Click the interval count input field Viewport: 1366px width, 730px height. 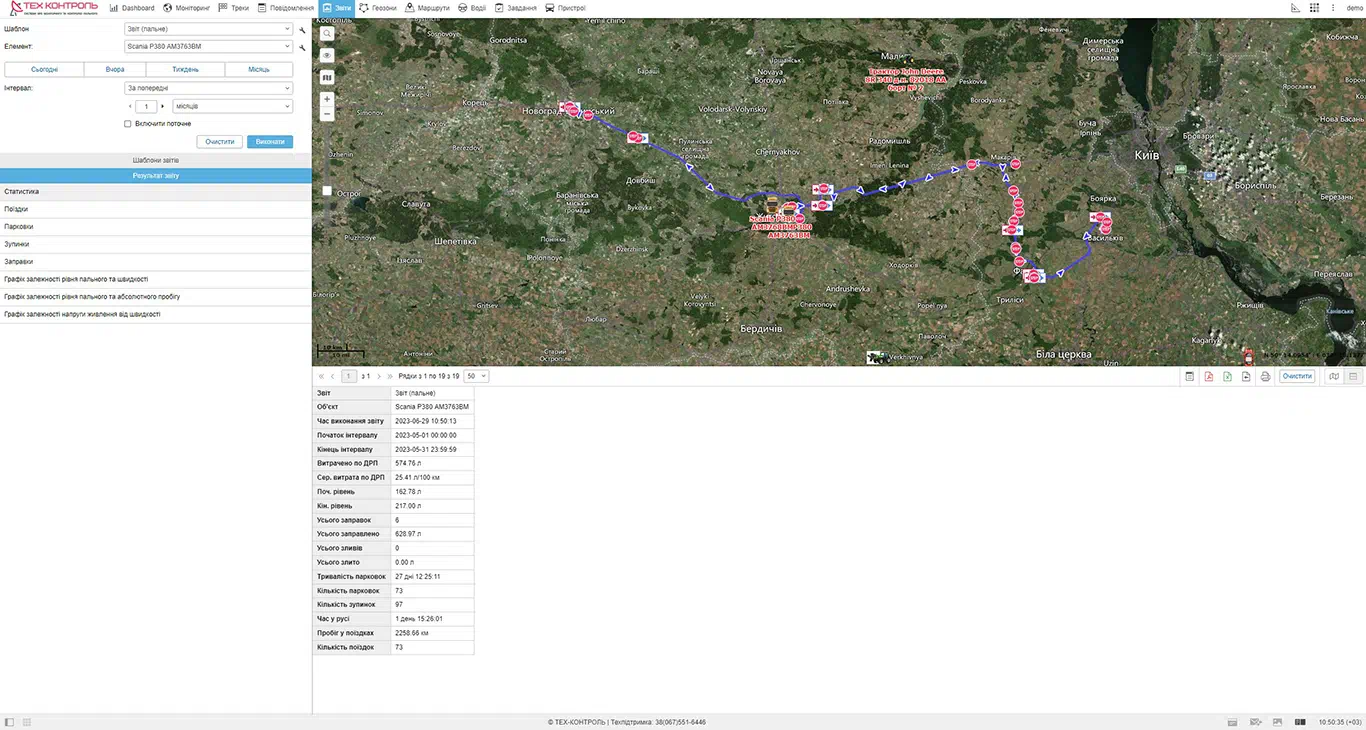(x=146, y=106)
